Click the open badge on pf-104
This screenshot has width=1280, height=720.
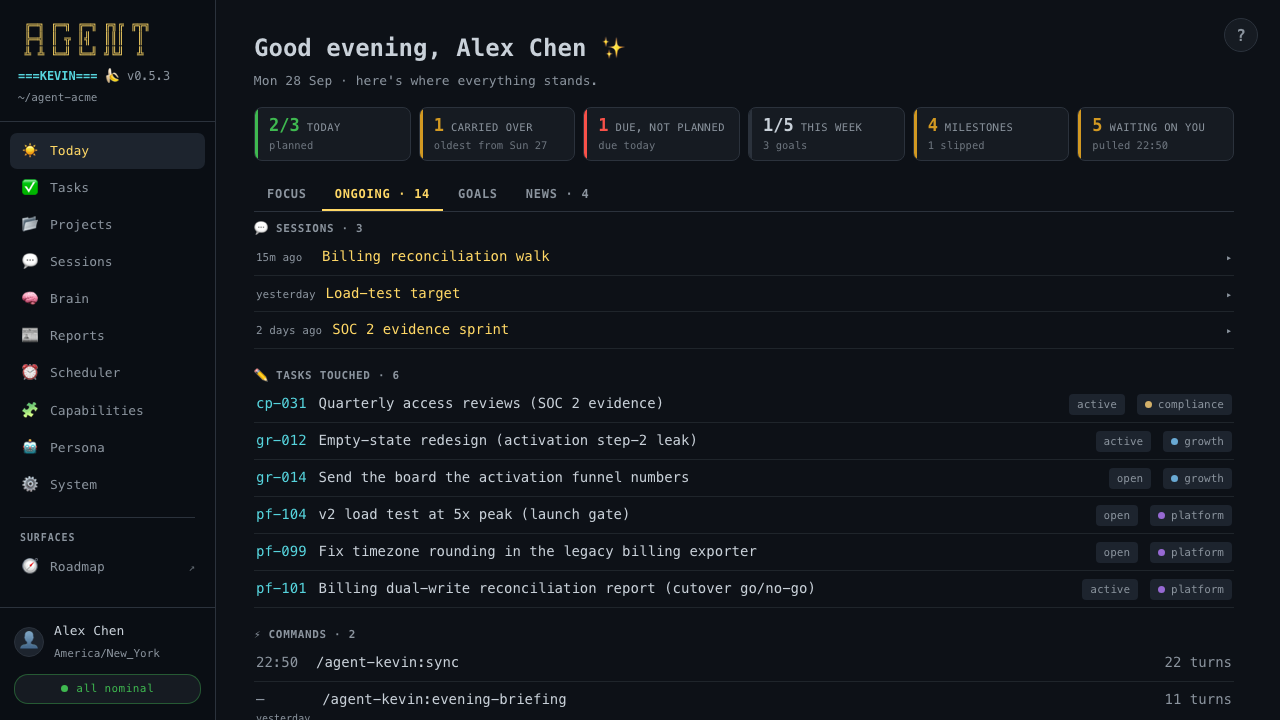coord(1117,515)
